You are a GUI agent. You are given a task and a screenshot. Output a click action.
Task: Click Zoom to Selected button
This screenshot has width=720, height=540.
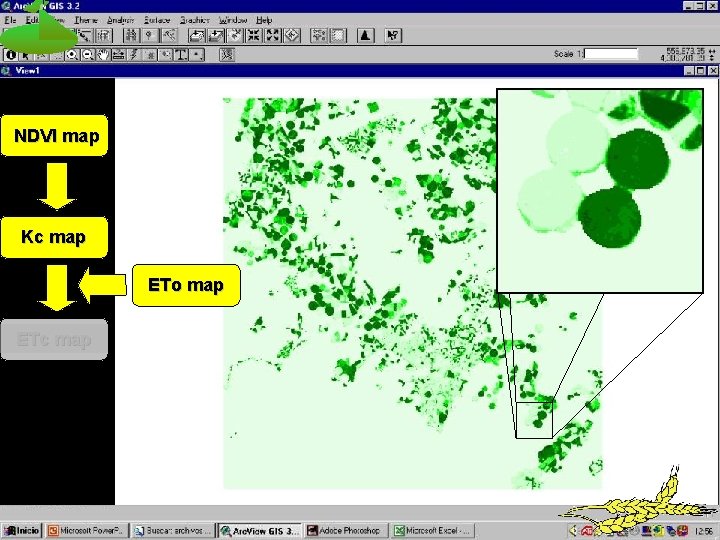pyautogui.click(x=235, y=35)
